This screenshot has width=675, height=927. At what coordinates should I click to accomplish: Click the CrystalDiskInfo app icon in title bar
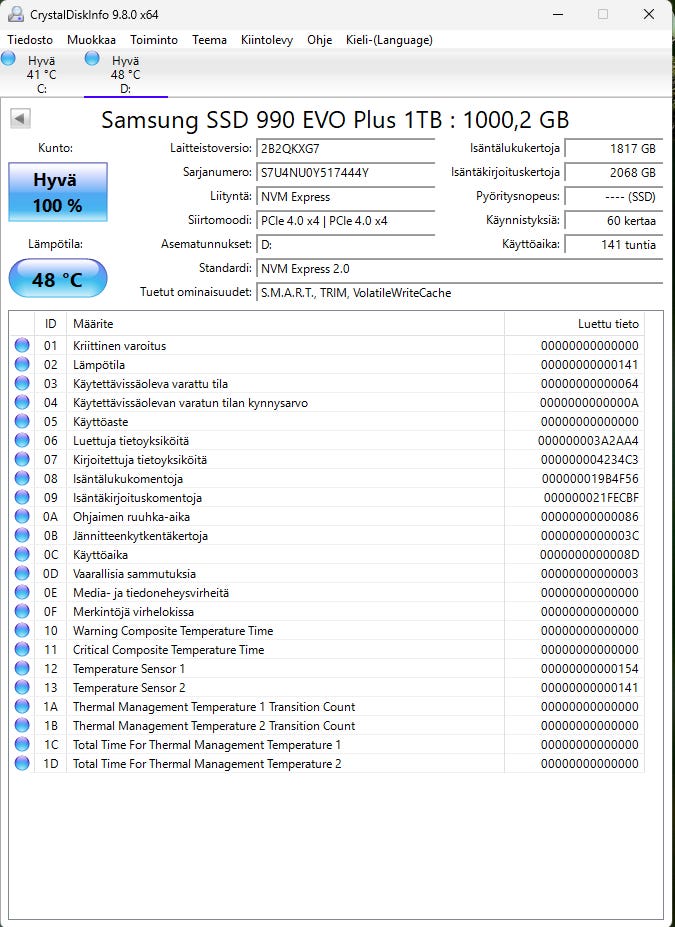16,14
